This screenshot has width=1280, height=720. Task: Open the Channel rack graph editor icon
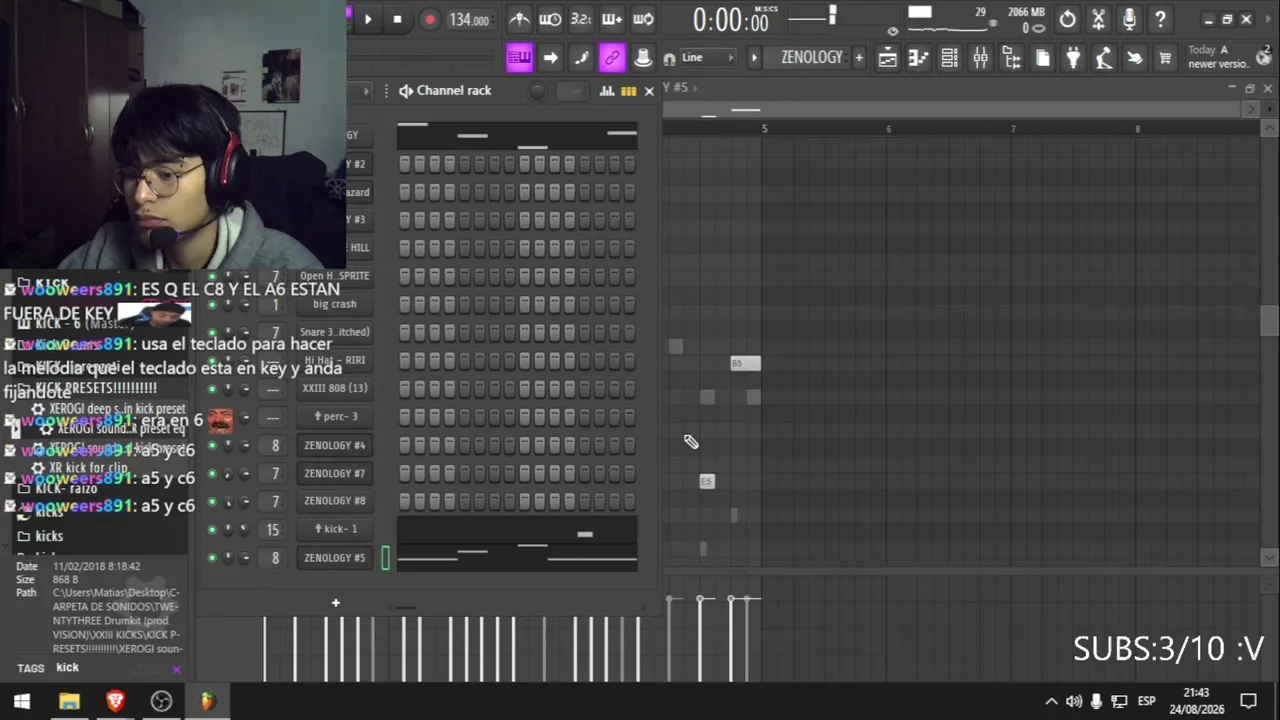point(607,91)
